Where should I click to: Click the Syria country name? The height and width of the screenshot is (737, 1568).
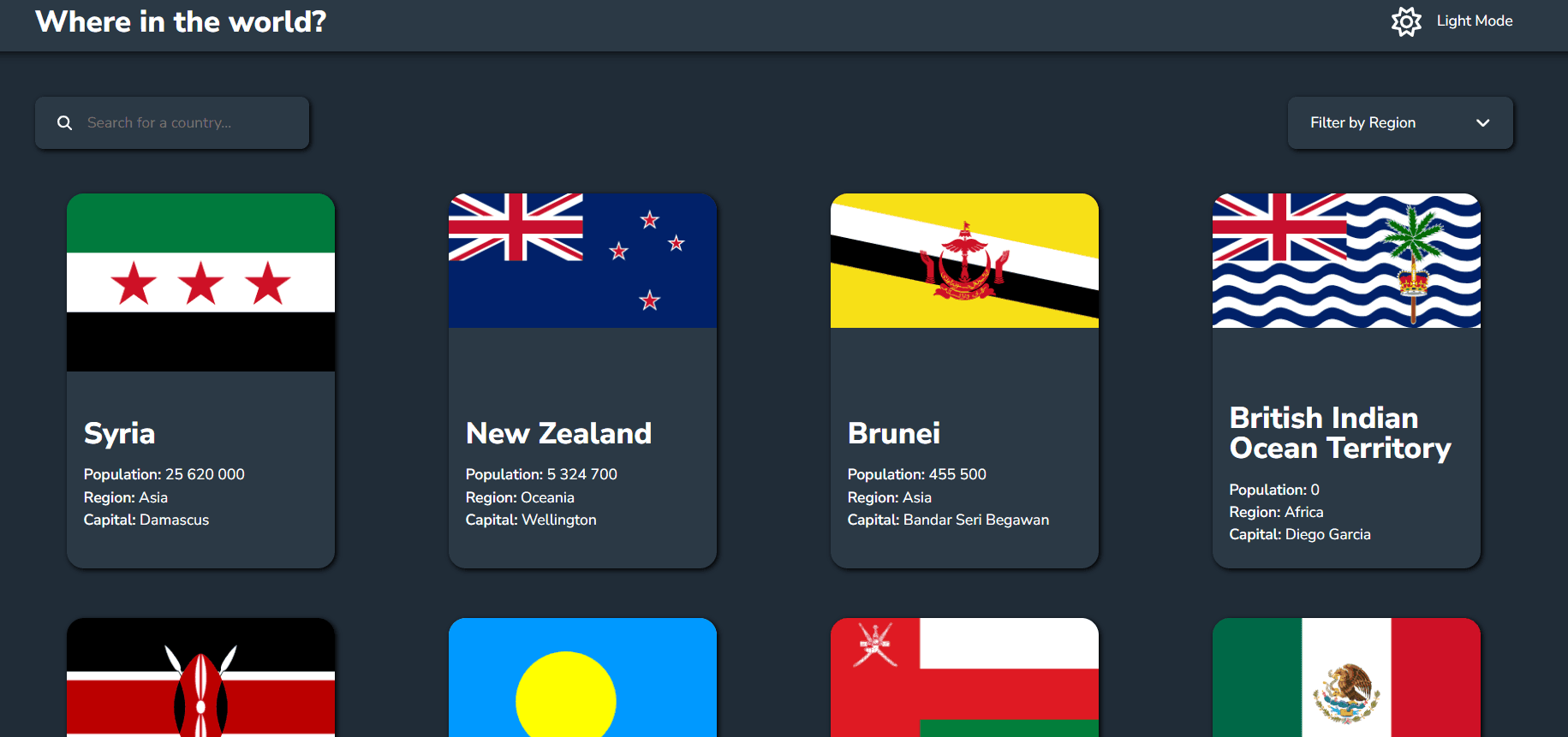click(119, 434)
